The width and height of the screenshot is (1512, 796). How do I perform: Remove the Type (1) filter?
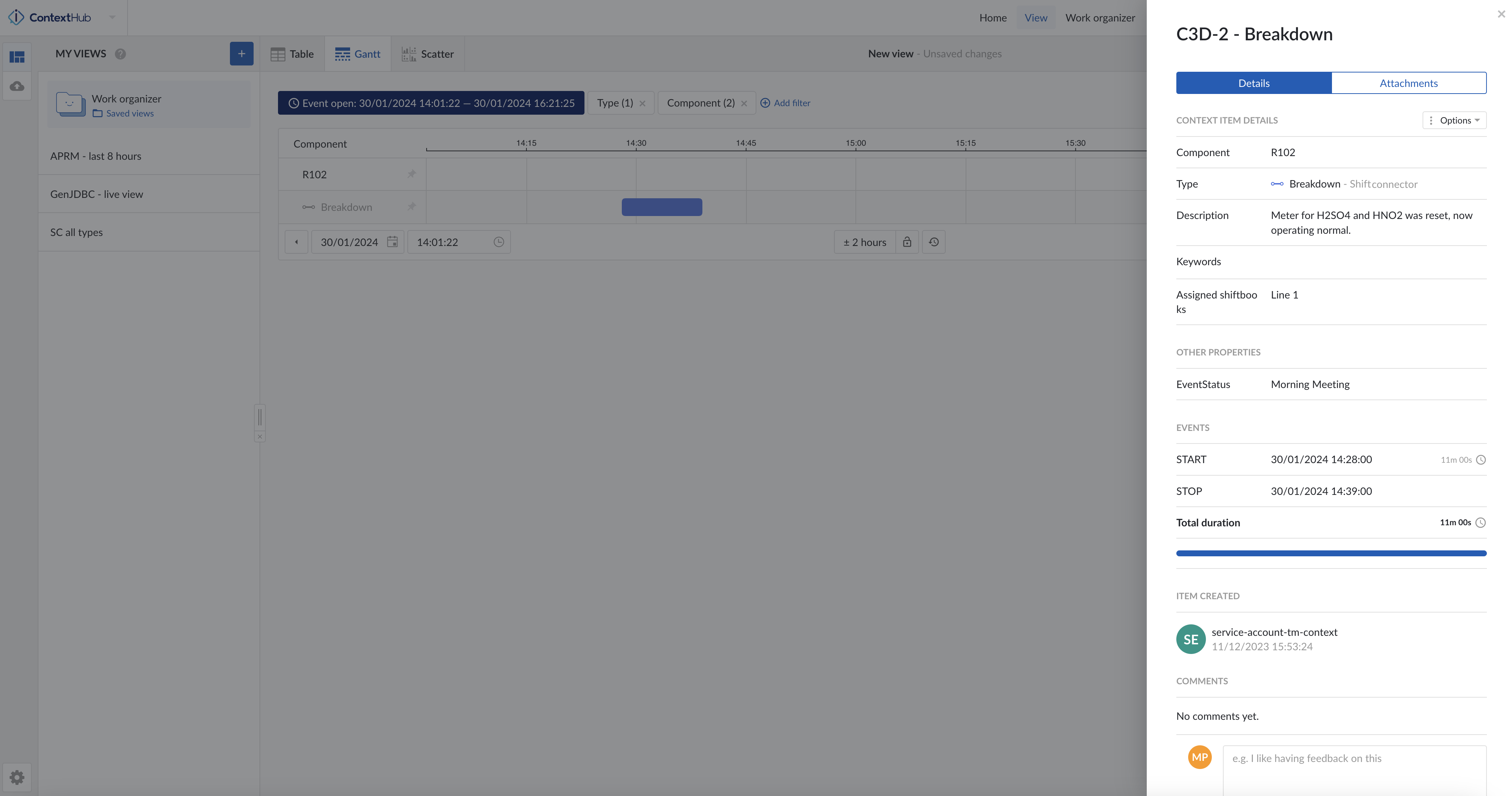pyautogui.click(x=642, y=104)
